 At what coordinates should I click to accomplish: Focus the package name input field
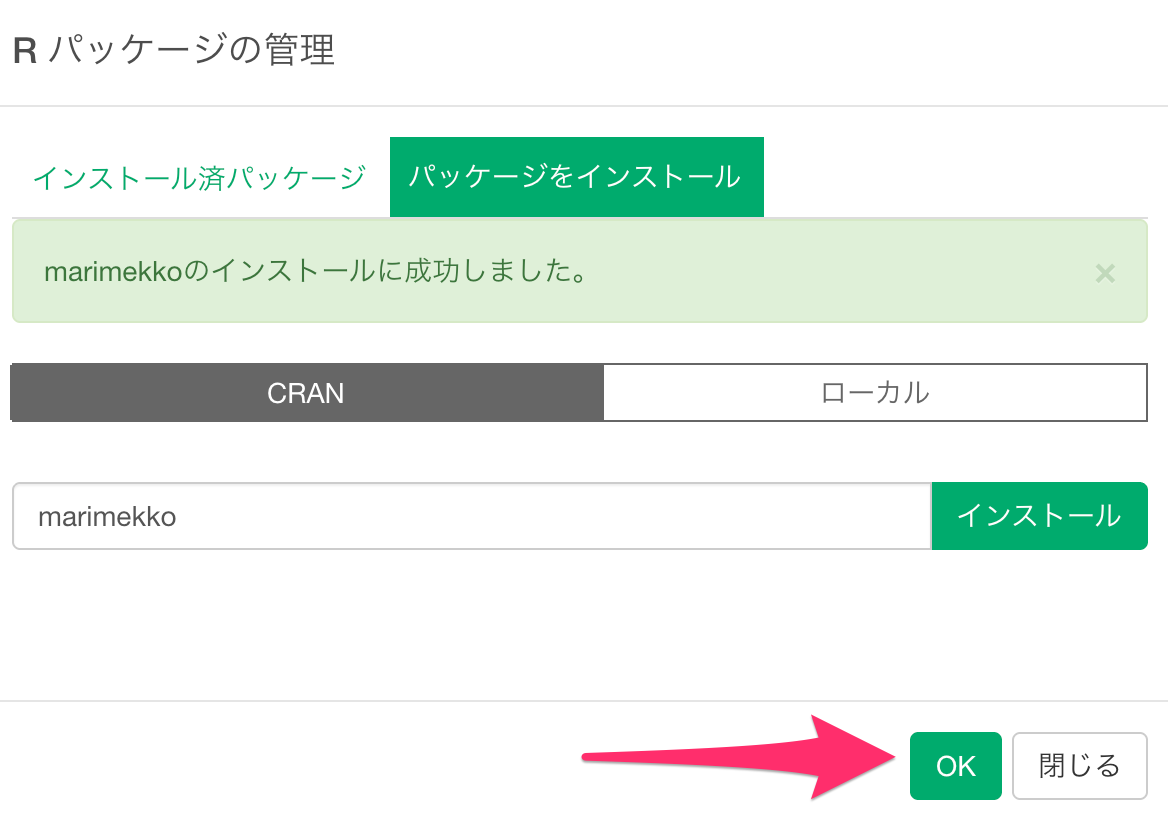472,516
